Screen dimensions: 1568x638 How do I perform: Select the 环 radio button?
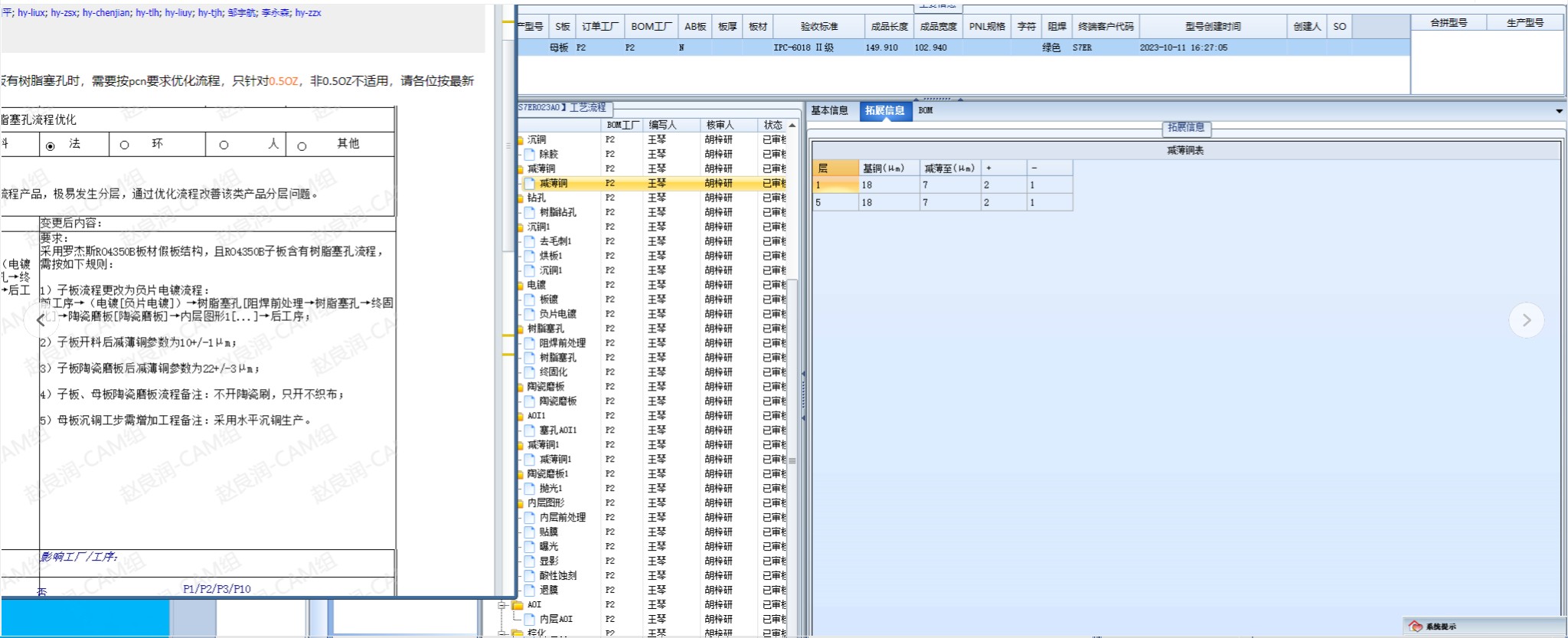coord(124,145)
